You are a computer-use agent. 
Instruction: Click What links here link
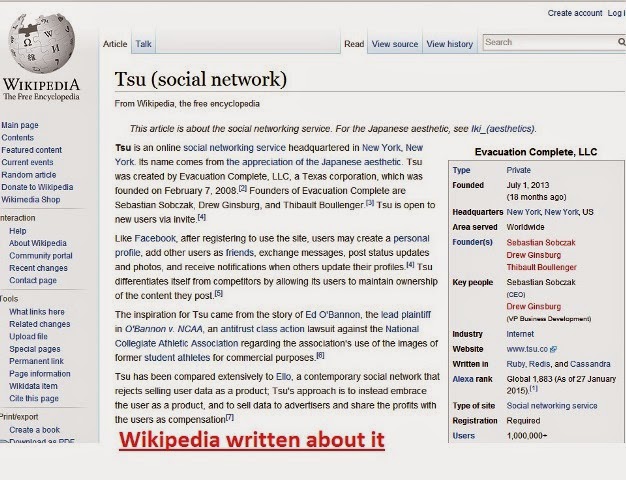pyautogui.click(x=37, y=312)
